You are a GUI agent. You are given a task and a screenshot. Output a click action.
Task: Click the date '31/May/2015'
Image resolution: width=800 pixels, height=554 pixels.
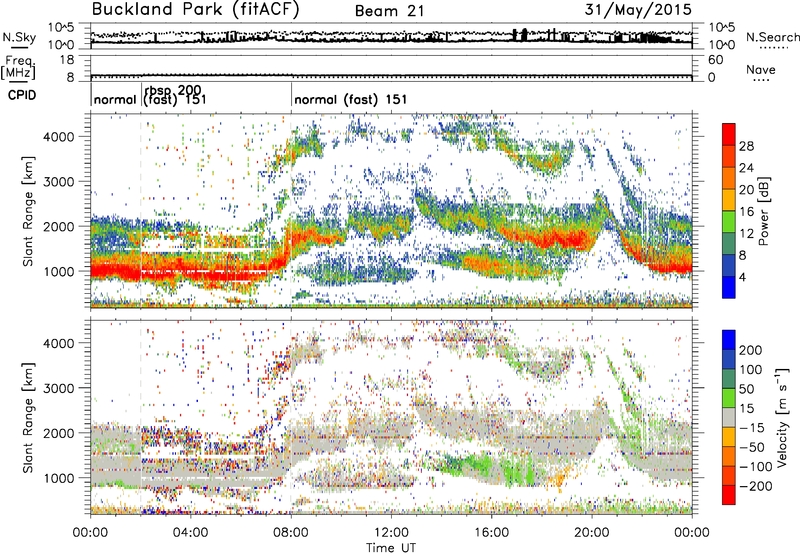638,10
